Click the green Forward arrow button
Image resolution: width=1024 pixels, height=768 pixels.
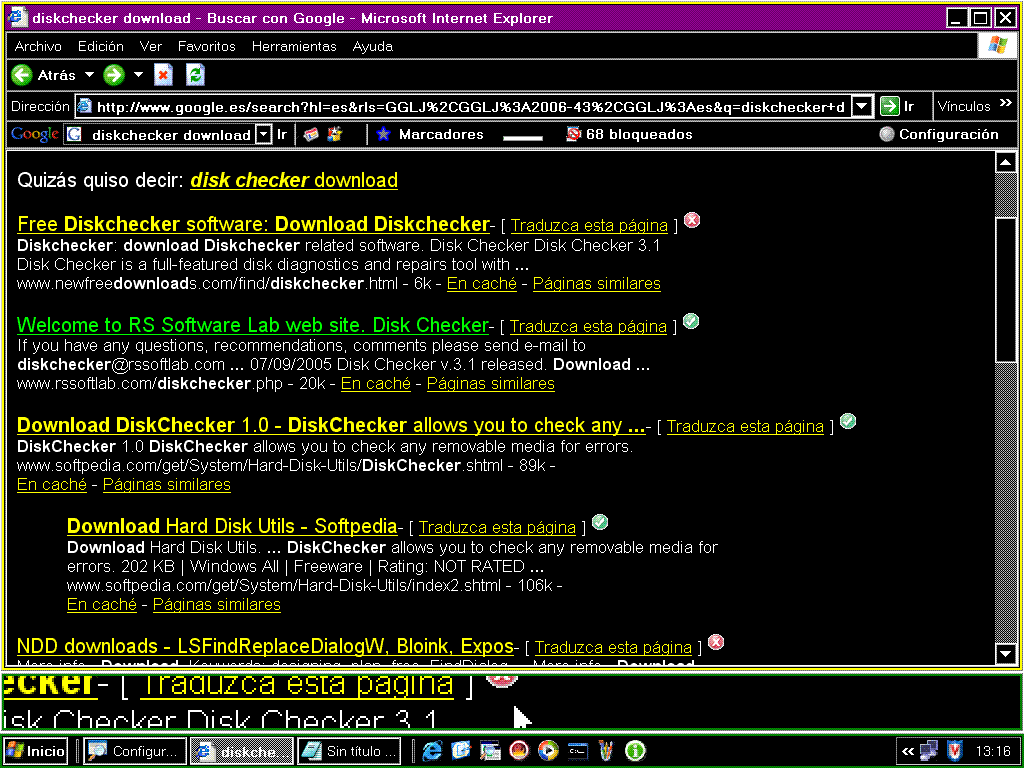tap(114, 75)
